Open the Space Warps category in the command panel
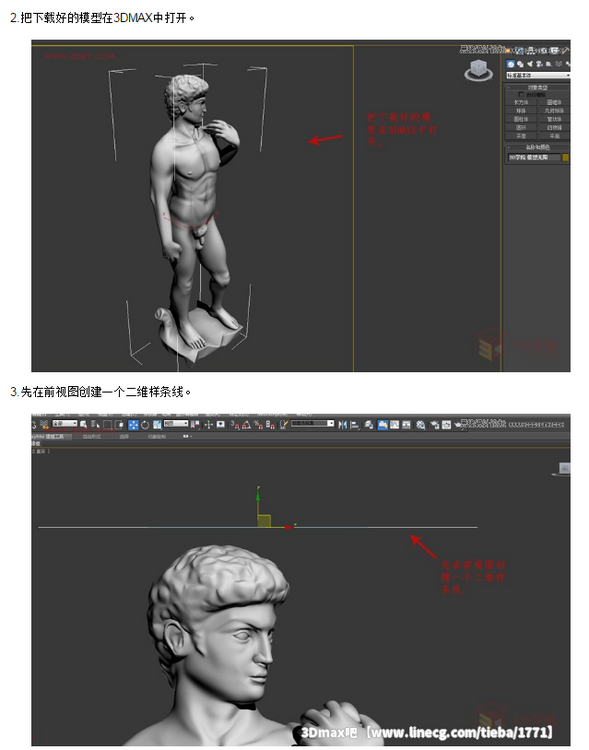This screenshot has height=750, width=589. click(x=558, y=64)
